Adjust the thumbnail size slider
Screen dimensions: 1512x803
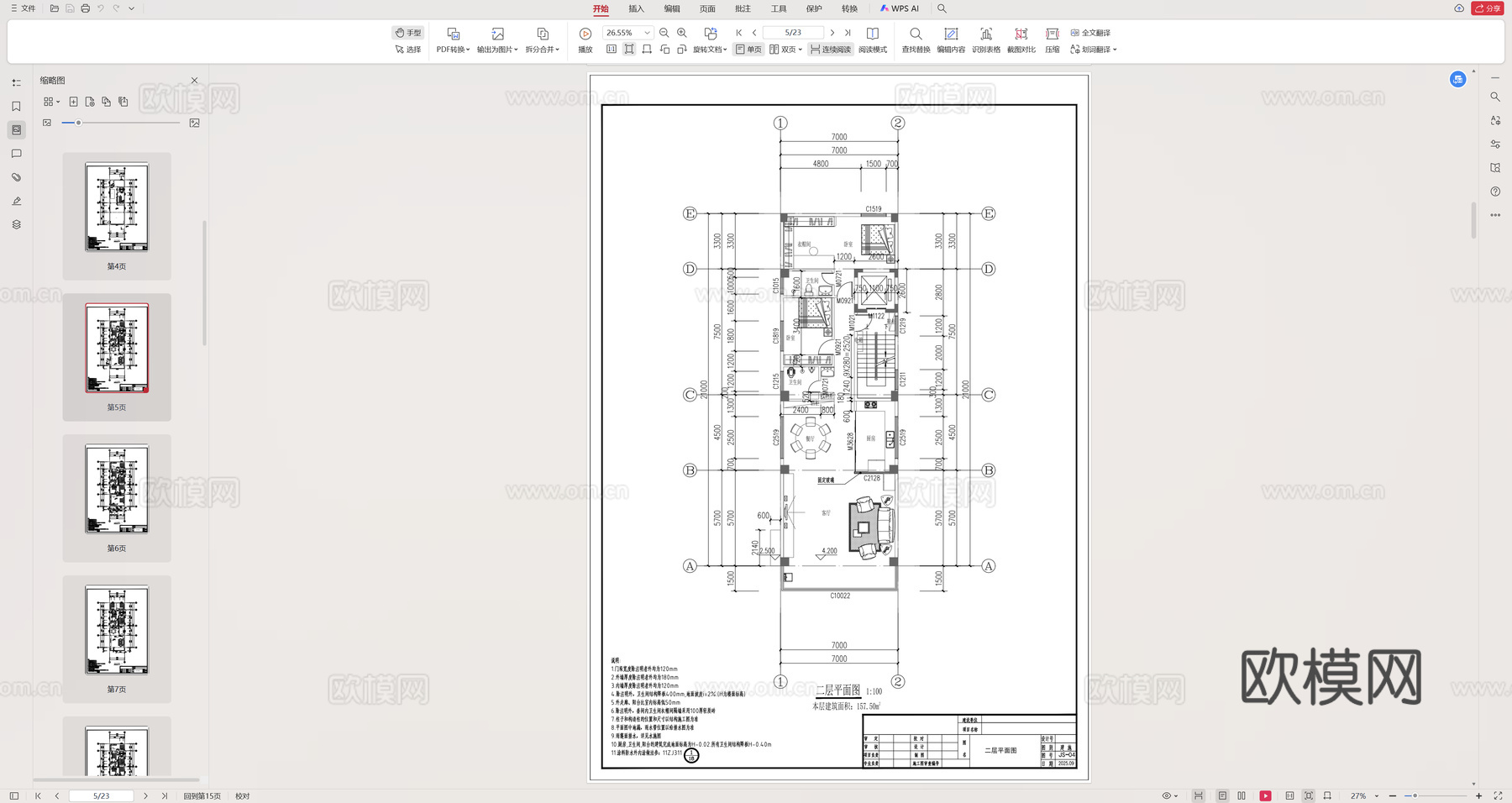78,122
